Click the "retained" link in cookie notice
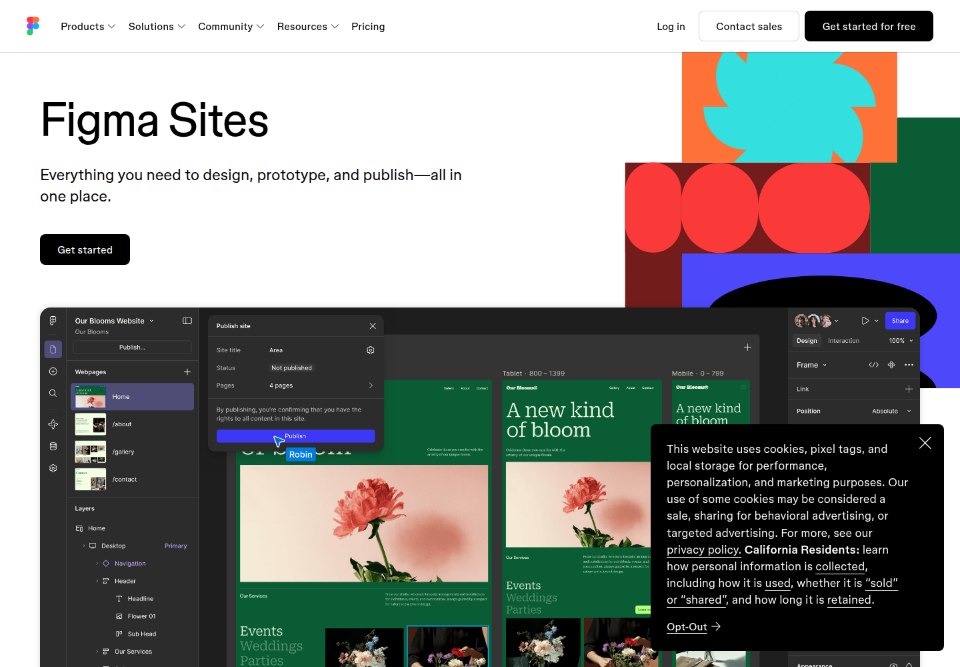 point(849,600)
